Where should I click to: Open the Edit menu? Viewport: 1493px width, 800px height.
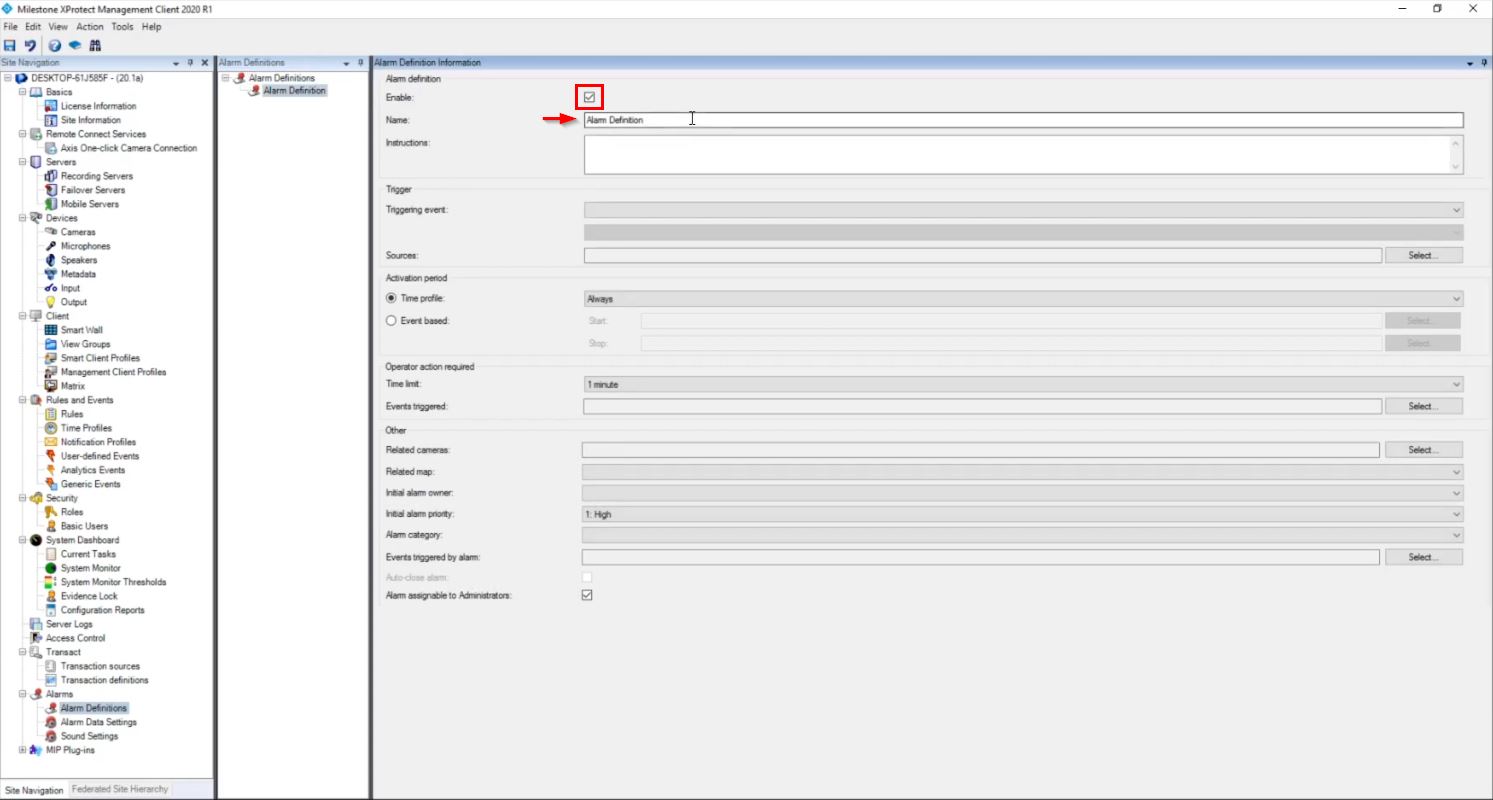coord(34,27)
